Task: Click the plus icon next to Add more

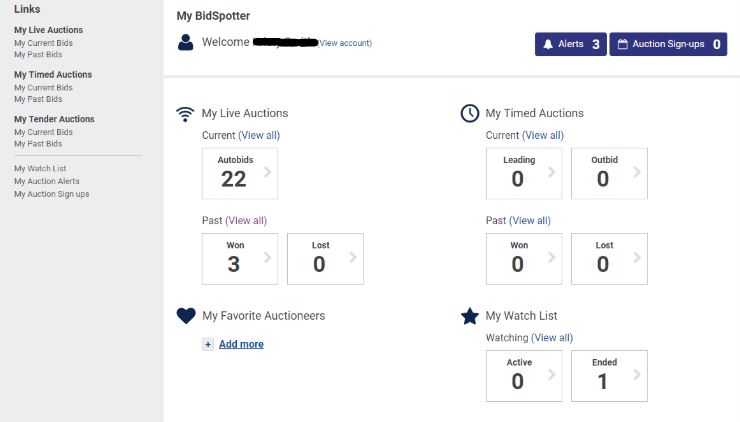Action: [208, 344]
